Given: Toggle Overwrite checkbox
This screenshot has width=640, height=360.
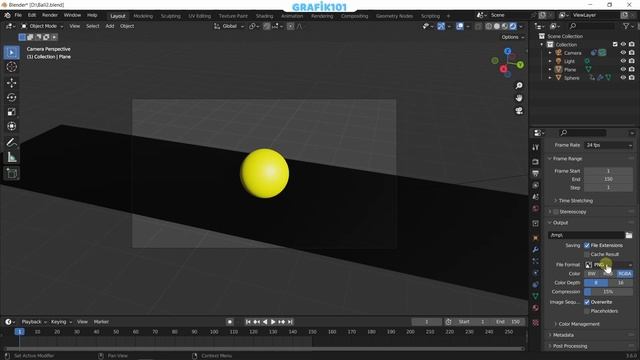Looking at the screenshot, I should (x=587, y=302).
